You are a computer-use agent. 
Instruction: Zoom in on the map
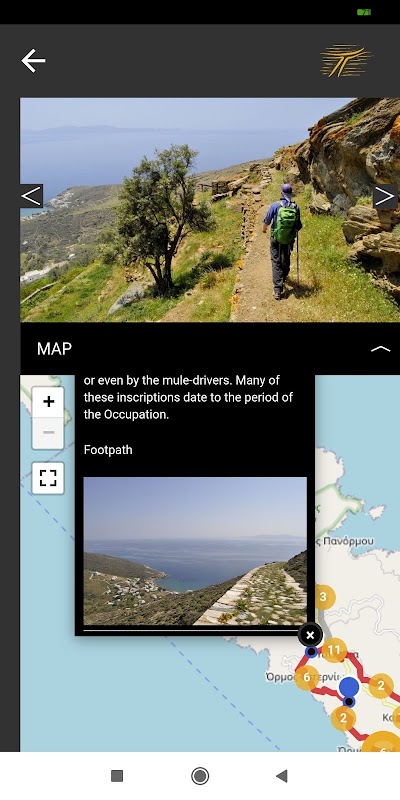pyautogui.click(x=48, y=402)
